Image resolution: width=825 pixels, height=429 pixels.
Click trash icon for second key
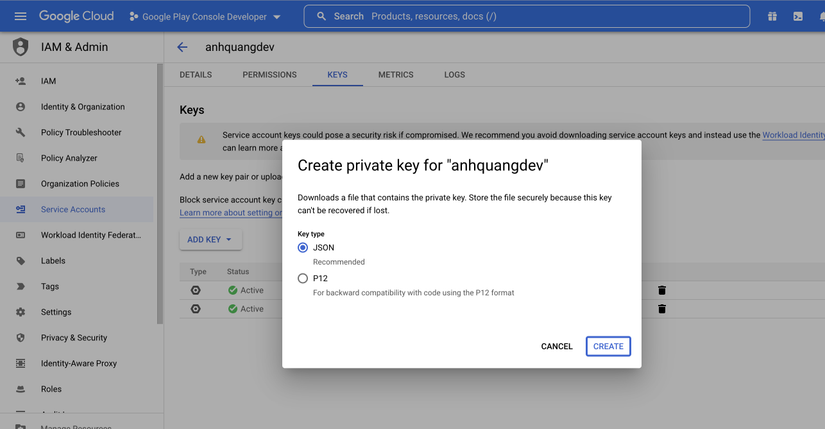[662, 309]
